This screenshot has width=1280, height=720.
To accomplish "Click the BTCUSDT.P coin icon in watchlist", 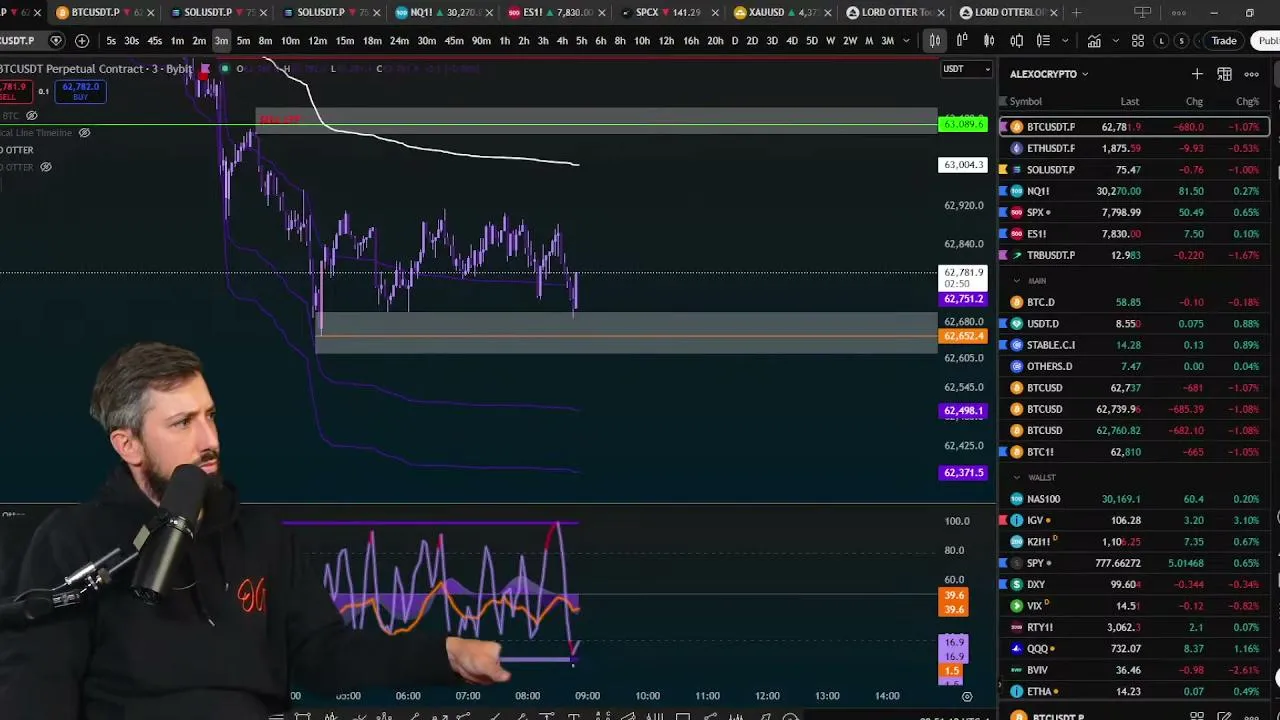I will tap(1016, 127).
